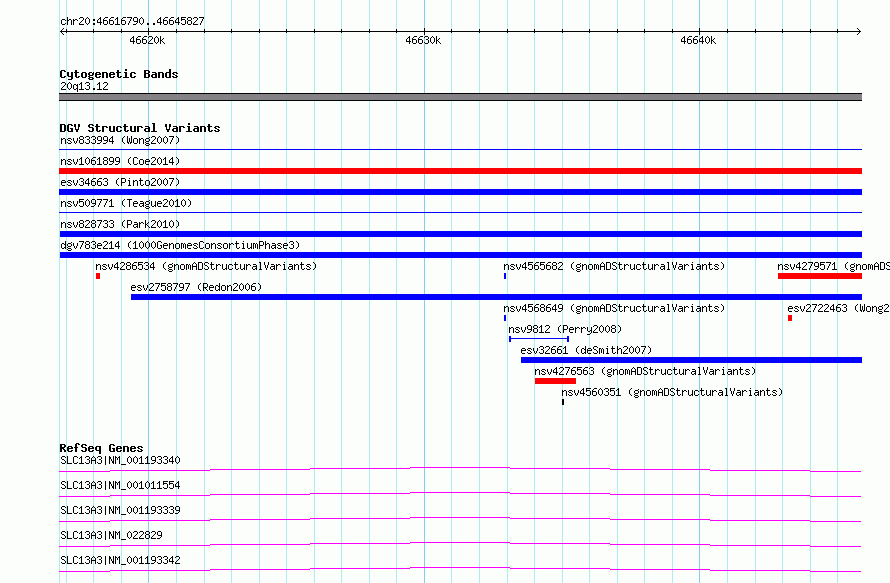The image size is (890, 583).
Task: Select the Cytogenetic Bands track heading
Action: 119,74
